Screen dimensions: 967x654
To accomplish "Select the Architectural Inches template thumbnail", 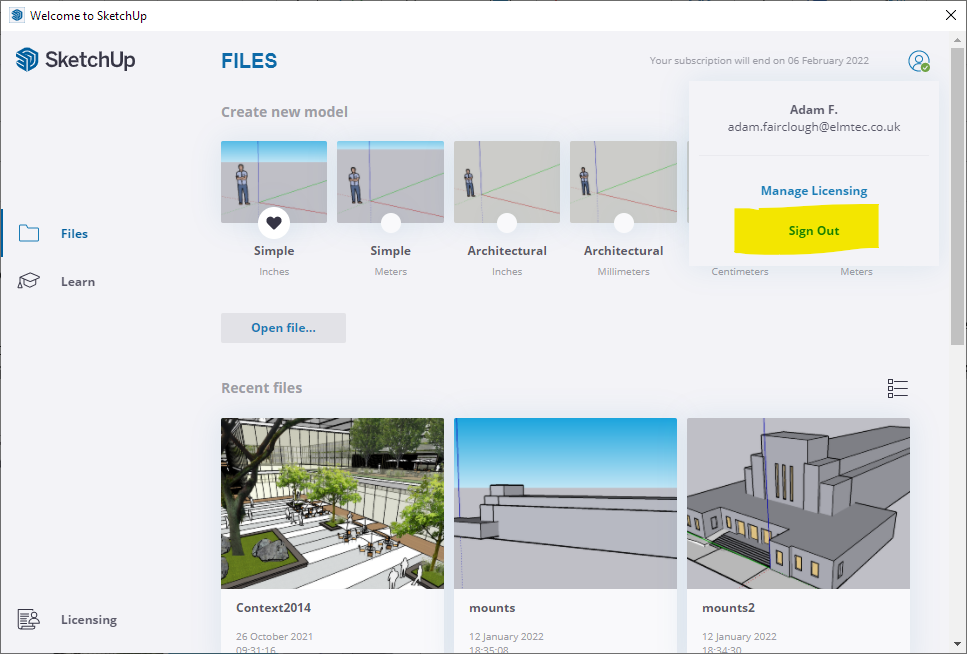I will [507, 181].
